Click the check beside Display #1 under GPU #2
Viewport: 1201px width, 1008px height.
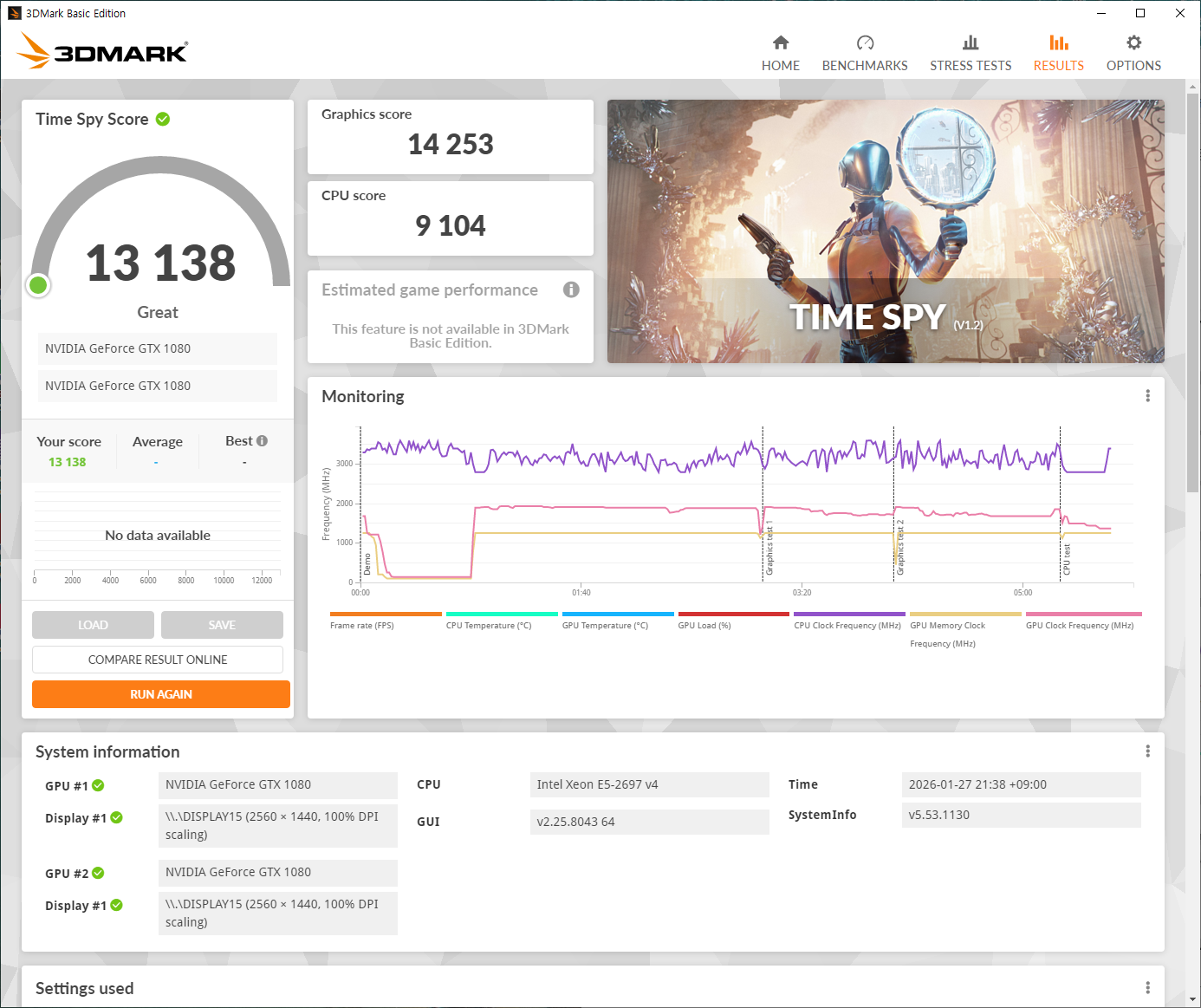point(116,905)
